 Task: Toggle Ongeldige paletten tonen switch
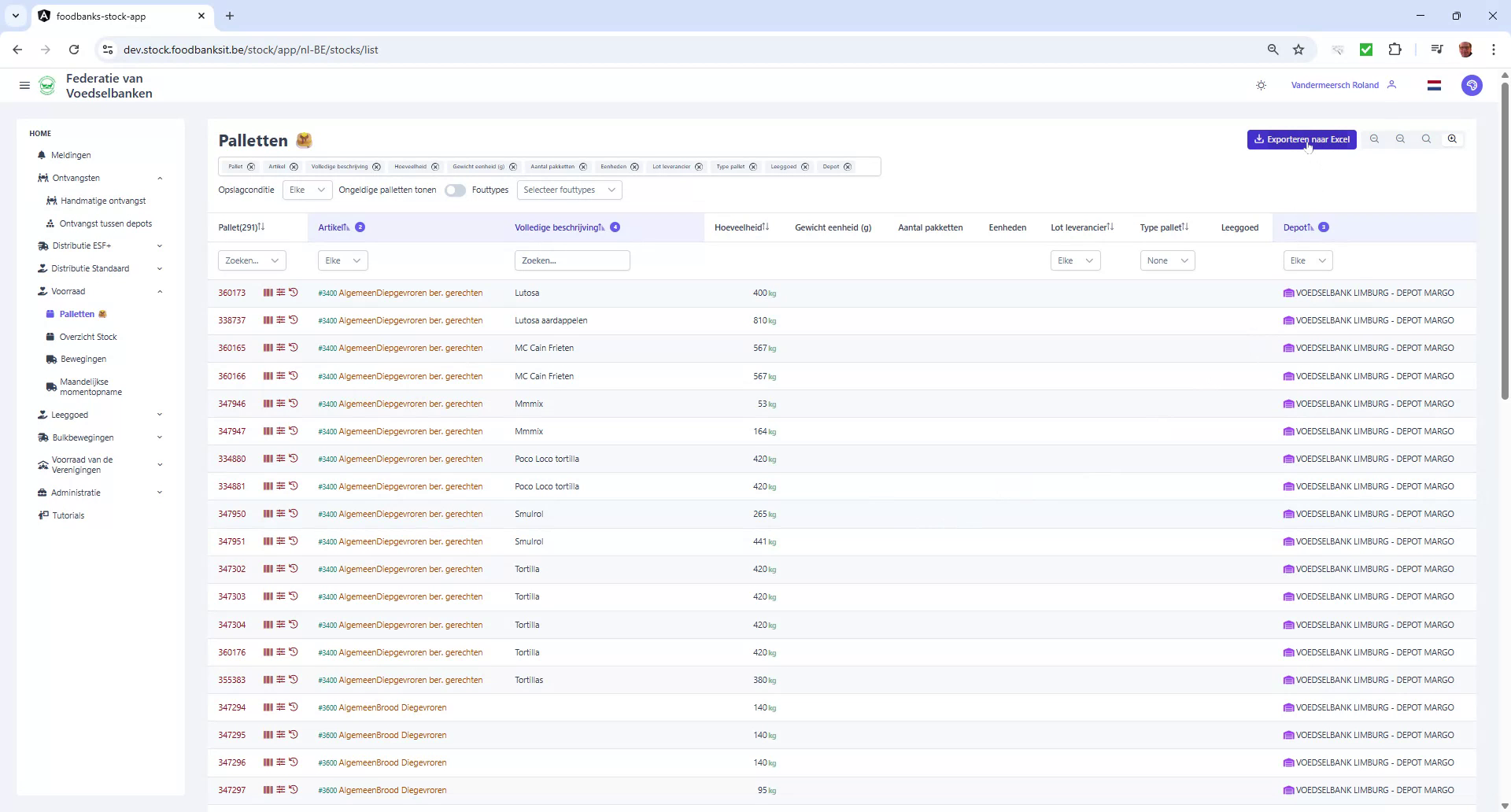pos(456,190)
